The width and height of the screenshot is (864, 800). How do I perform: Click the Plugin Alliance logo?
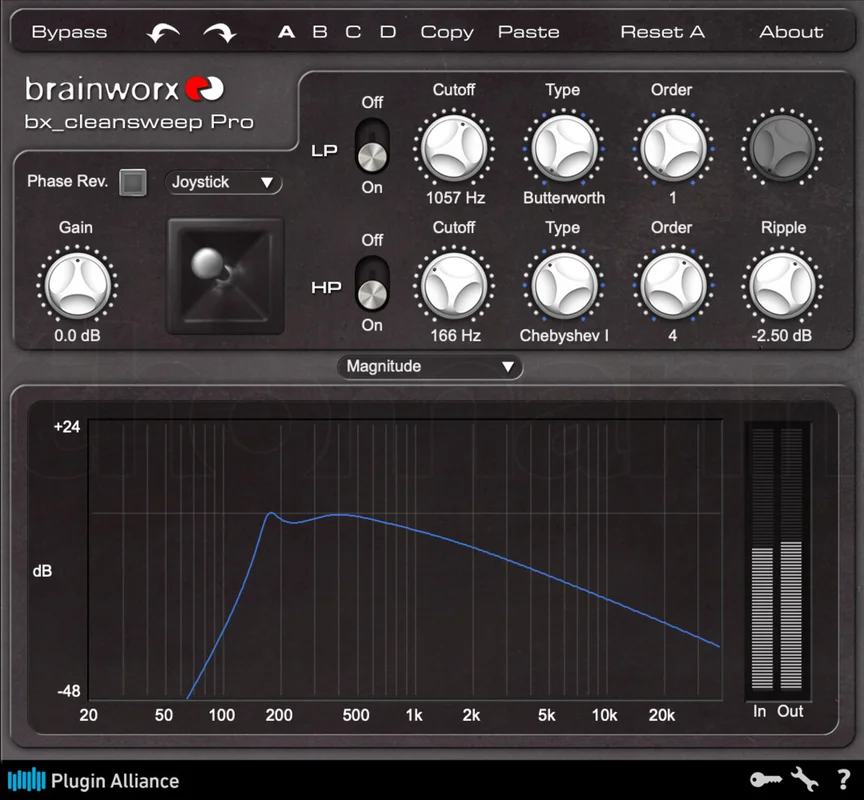[93, 780]
